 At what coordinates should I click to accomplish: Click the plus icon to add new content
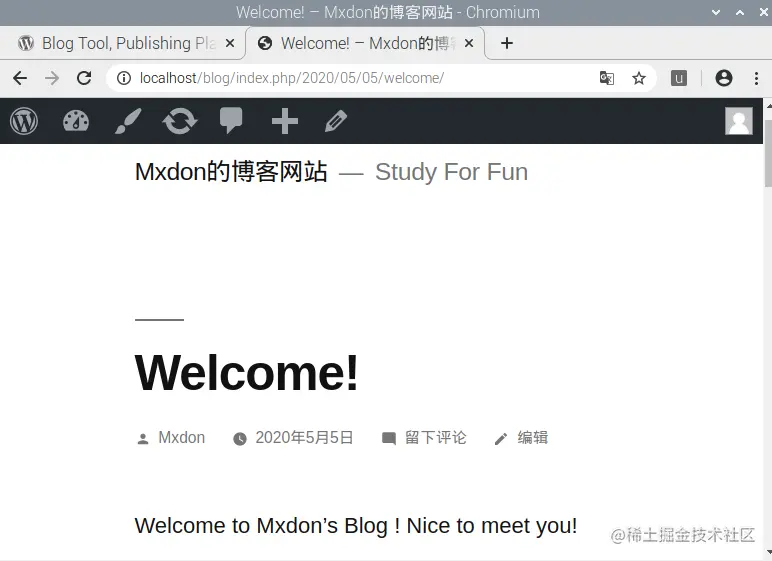coord(285,121)
